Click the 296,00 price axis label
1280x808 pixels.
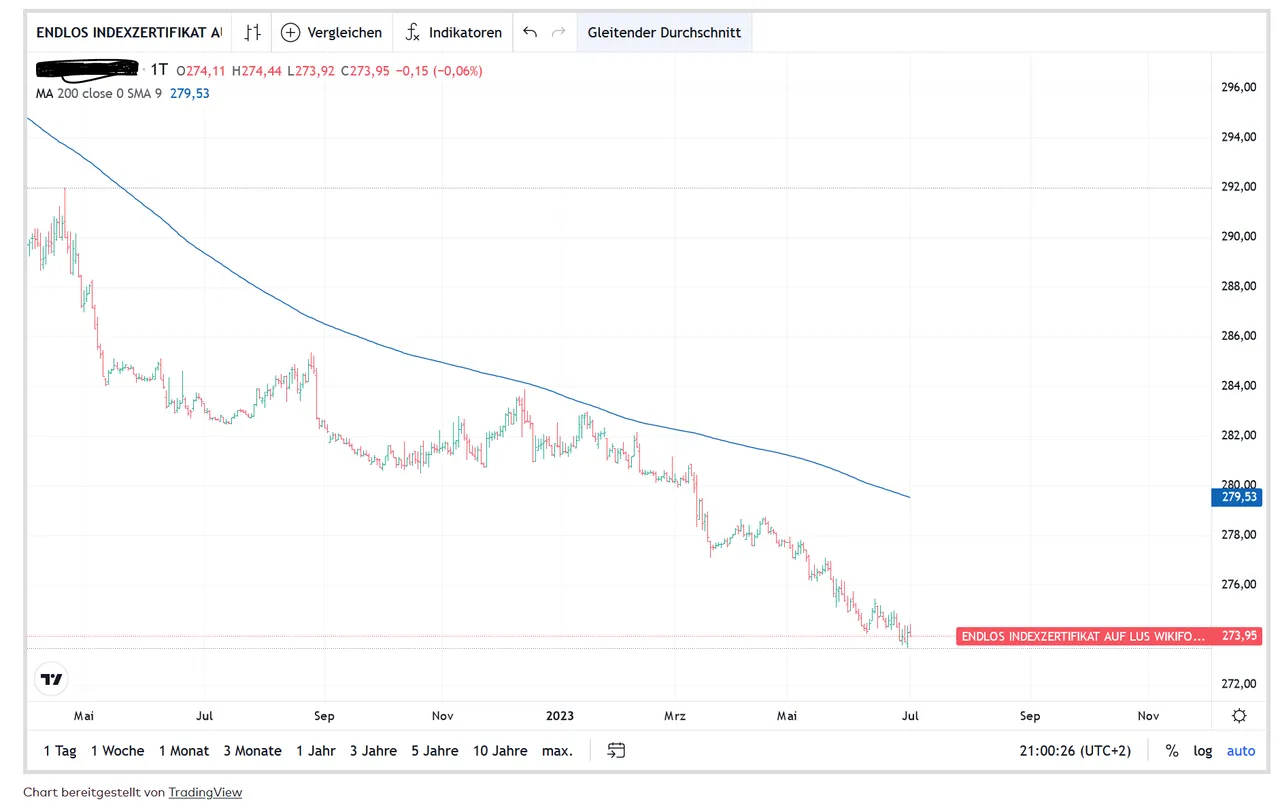click(1239, 87)
